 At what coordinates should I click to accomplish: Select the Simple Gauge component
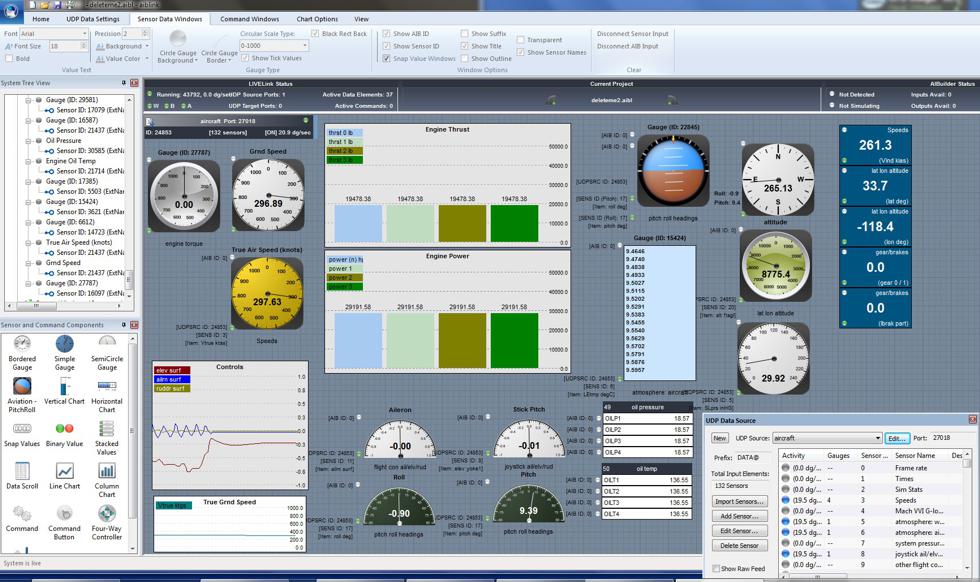(x=64, y=353)
